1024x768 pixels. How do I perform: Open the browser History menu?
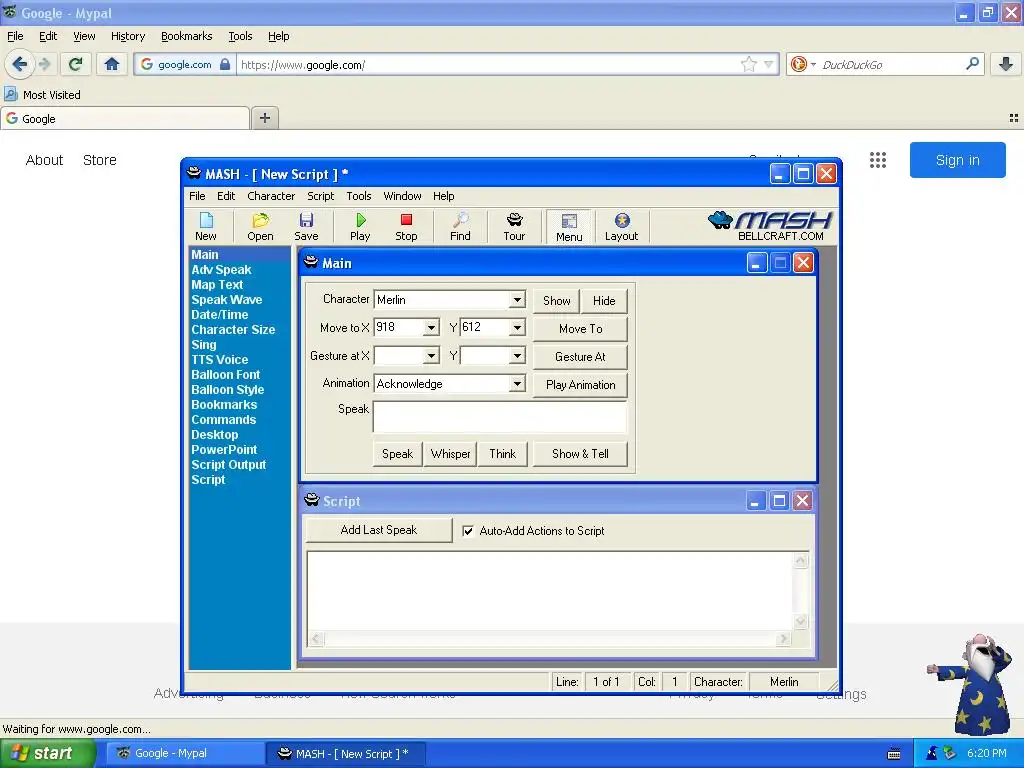point(128,36)
